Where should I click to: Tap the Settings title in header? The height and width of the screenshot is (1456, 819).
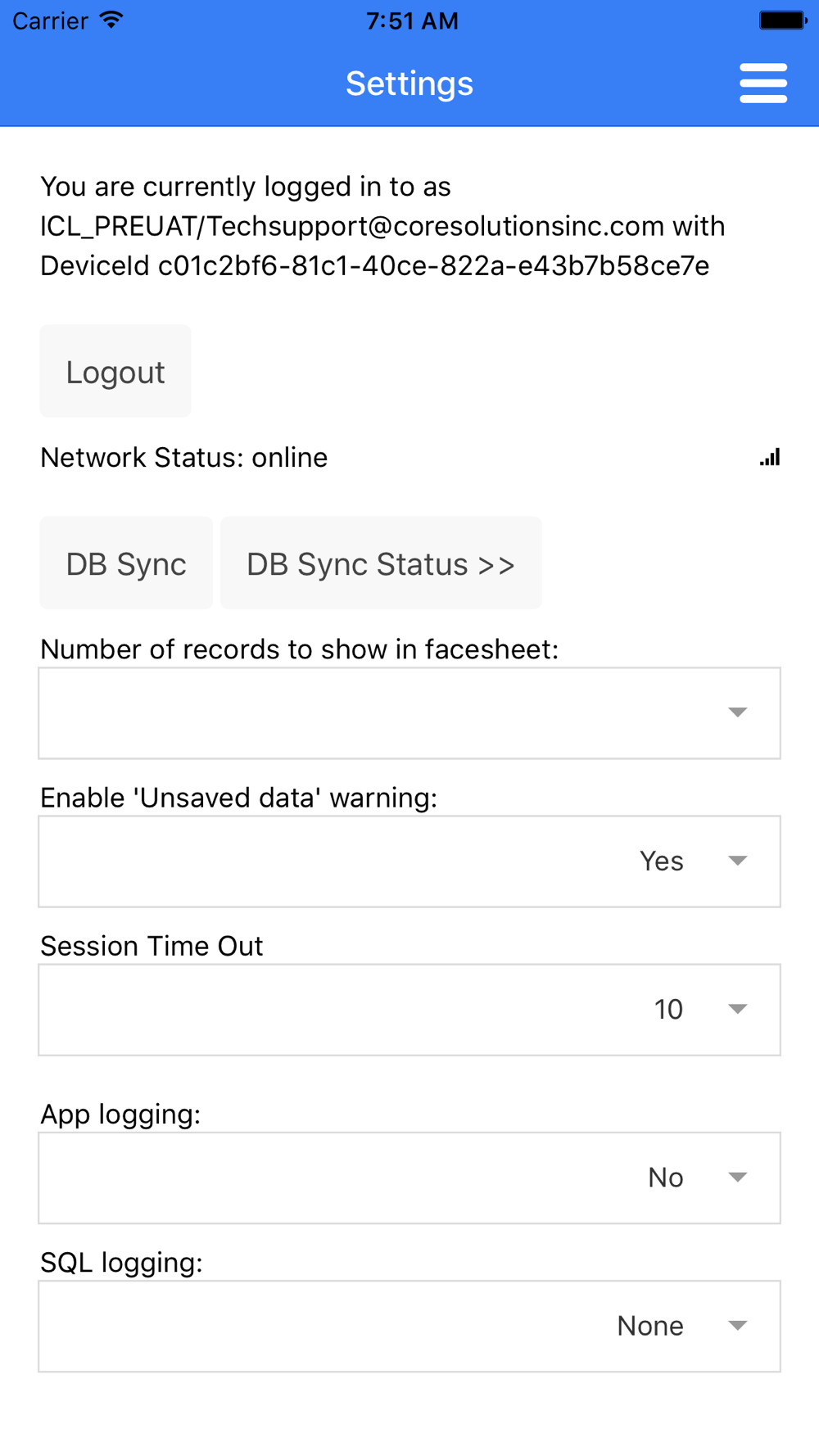tap(409, 84)
